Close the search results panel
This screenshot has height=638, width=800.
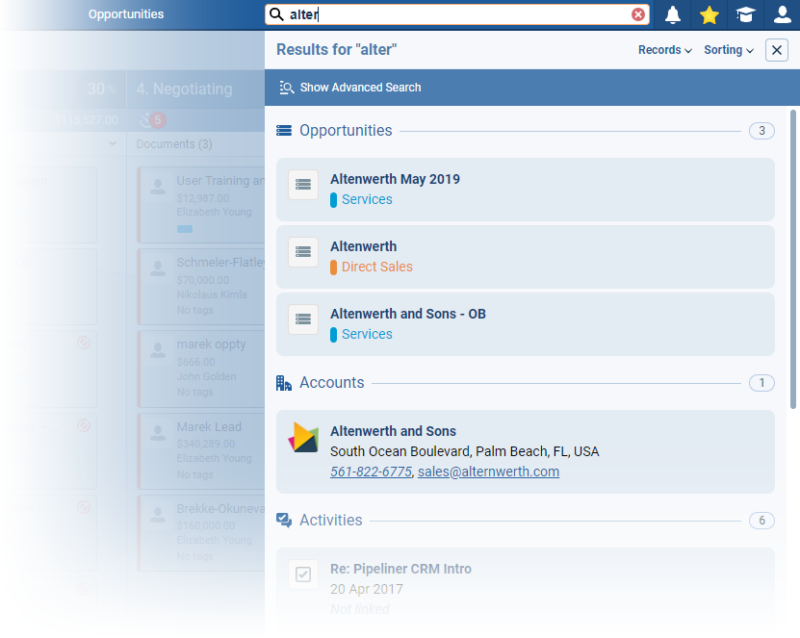coord(776,50)
